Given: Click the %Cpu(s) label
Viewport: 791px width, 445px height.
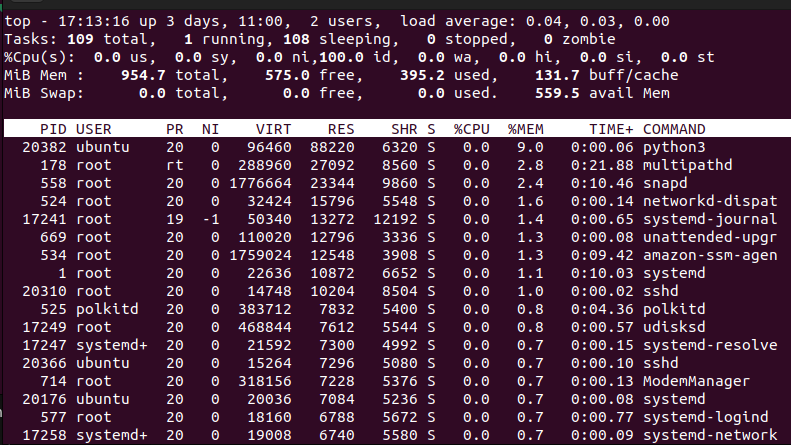Looking at the screenshot, I should (x=39, y=58).
